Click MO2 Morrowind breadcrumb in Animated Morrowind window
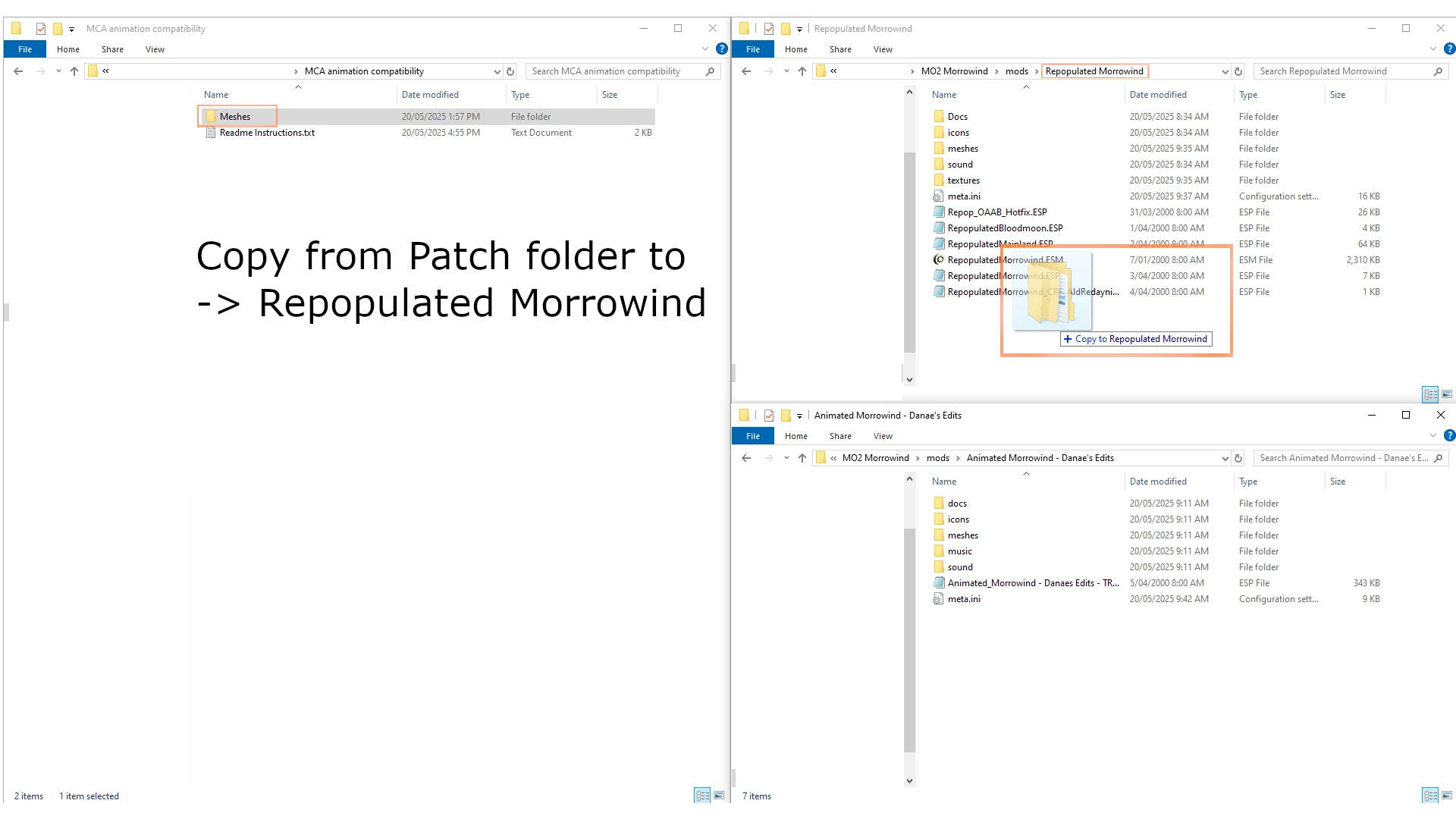 (875, 458)
